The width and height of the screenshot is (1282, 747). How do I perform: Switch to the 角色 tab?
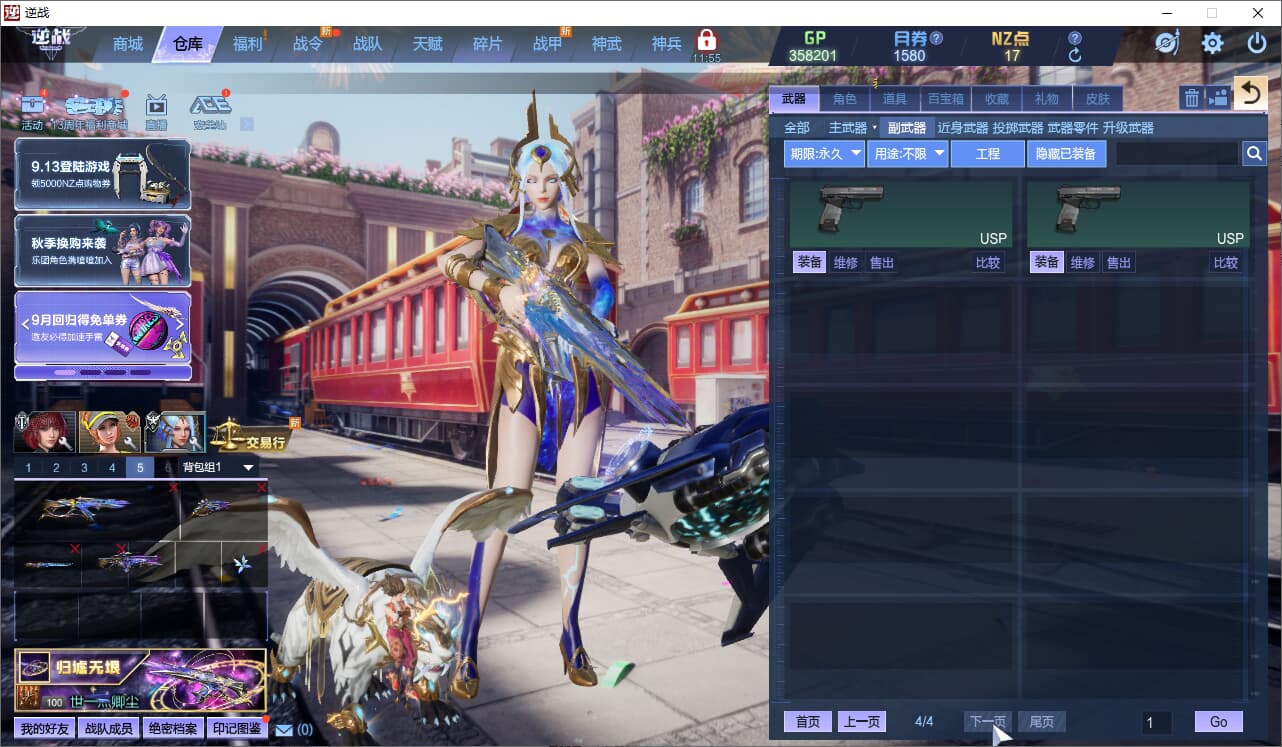(844, 99)
